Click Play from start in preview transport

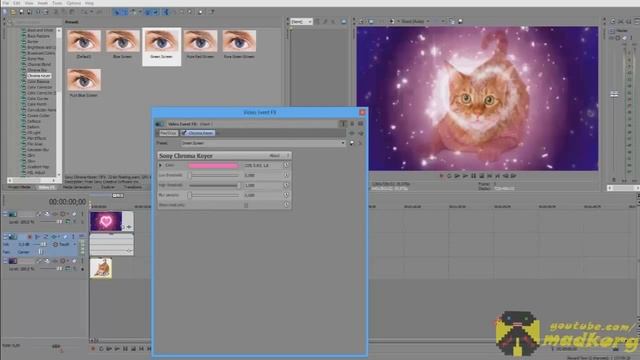click(457, 176)
